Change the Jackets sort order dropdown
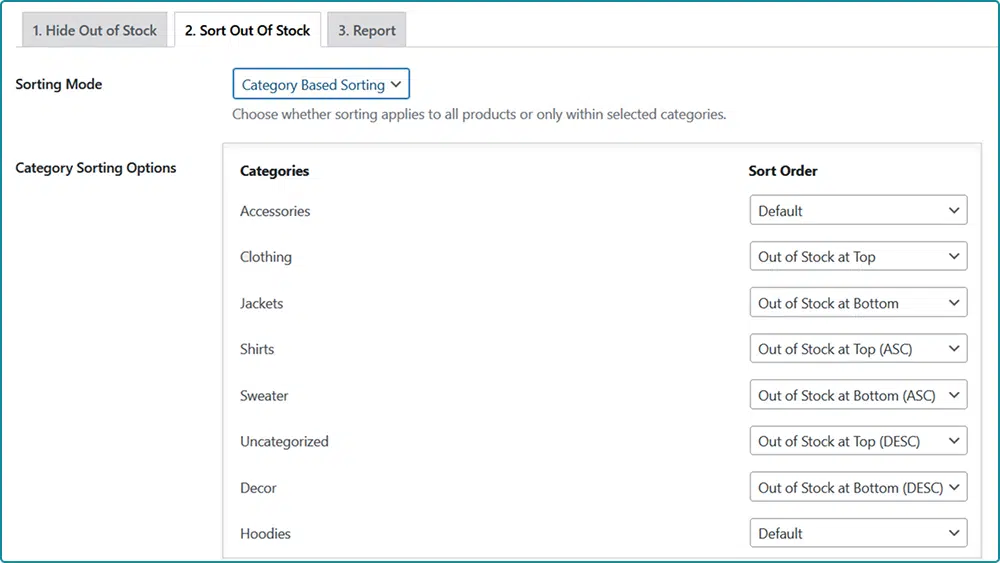The image size is (1000, 563). coord(858,303)
